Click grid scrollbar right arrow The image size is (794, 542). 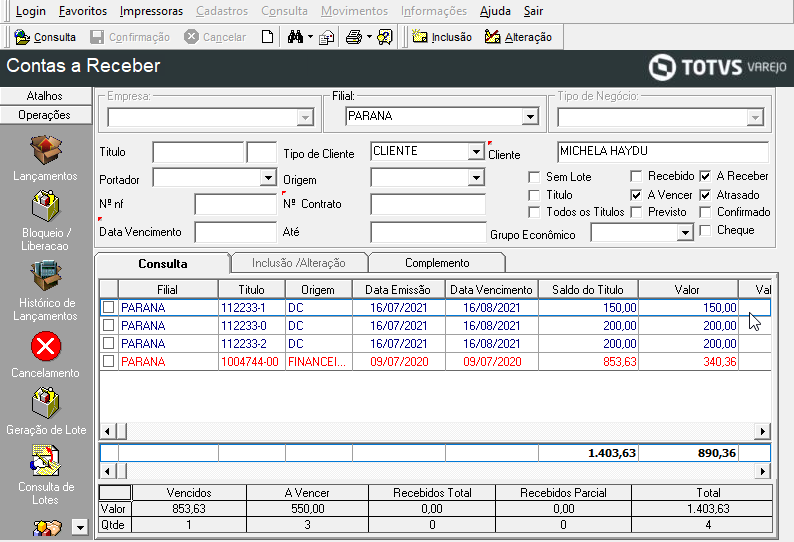pyautogui.click(x=763, y=431)
